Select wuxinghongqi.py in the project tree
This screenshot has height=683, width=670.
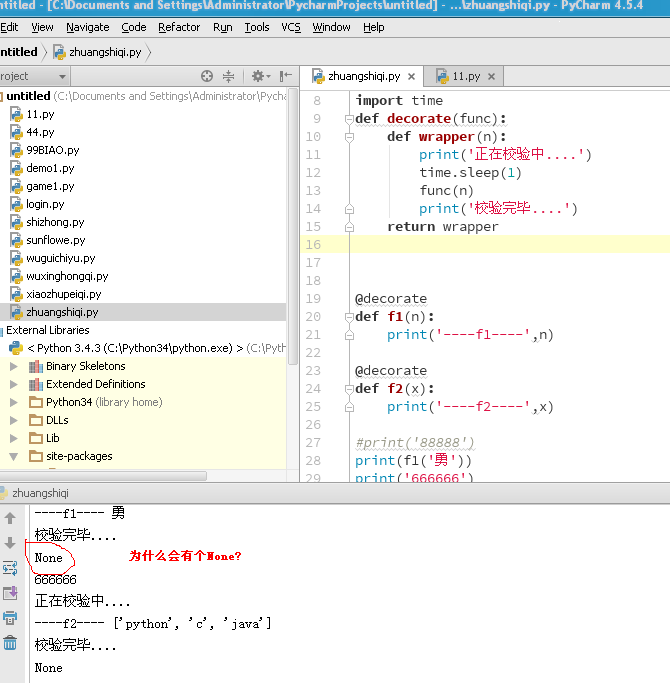coord(67,276)
